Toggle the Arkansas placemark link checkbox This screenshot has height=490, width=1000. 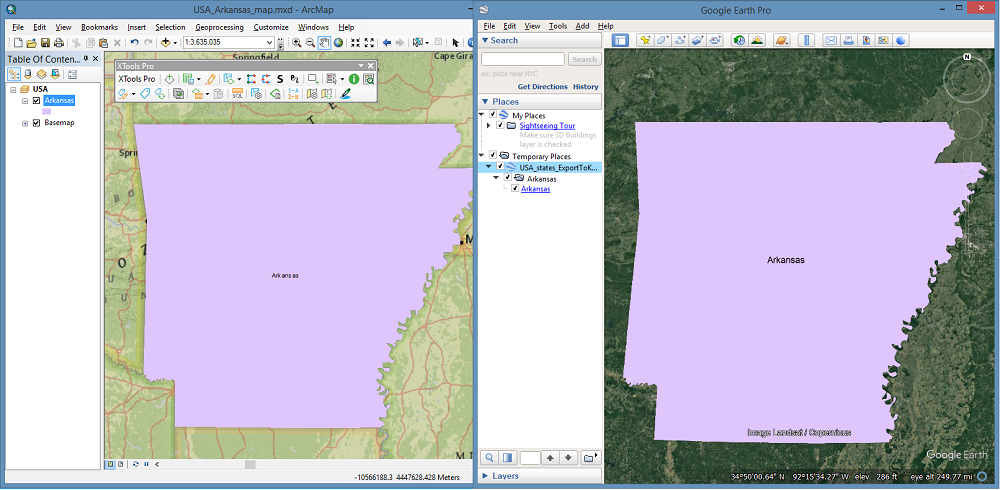515,189
